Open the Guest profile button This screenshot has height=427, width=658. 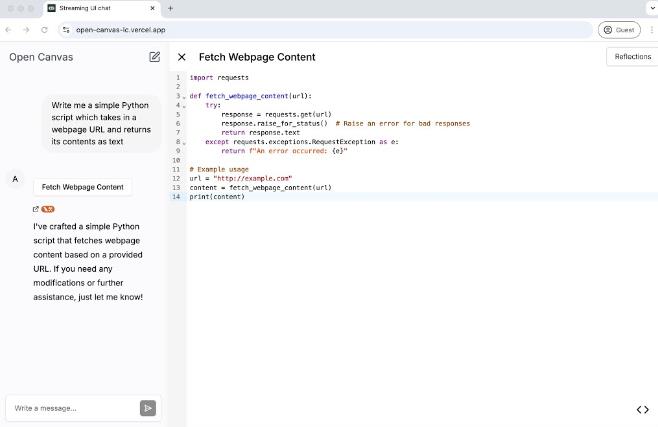[x=619, y=30]
